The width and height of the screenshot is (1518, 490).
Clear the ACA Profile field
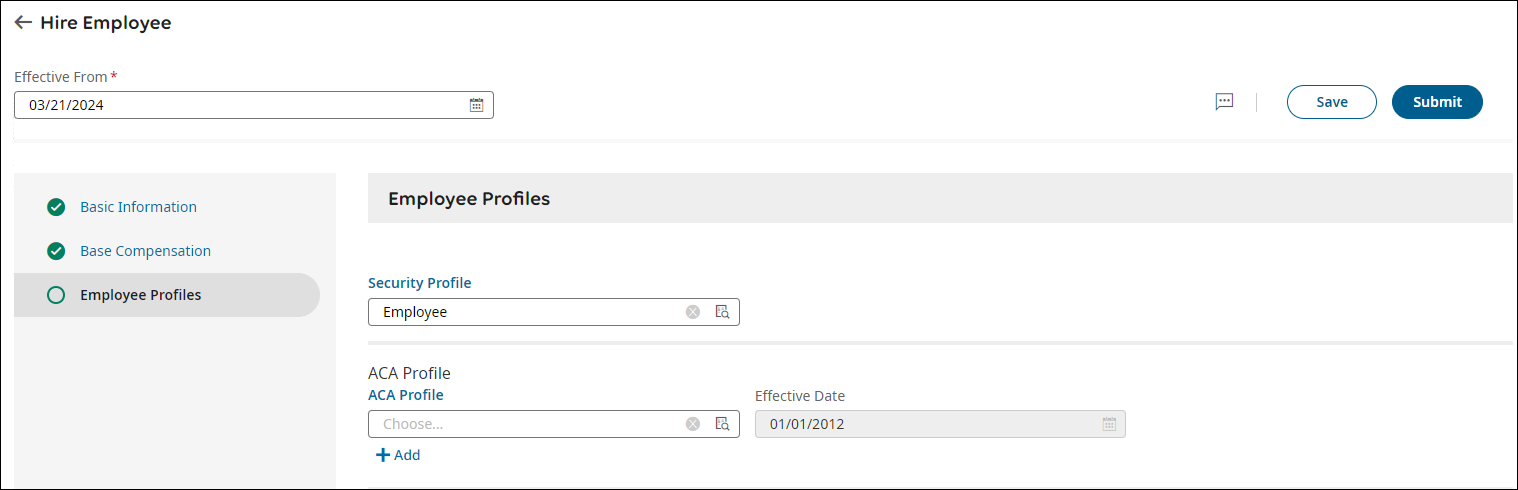click(x=692, y=424)
